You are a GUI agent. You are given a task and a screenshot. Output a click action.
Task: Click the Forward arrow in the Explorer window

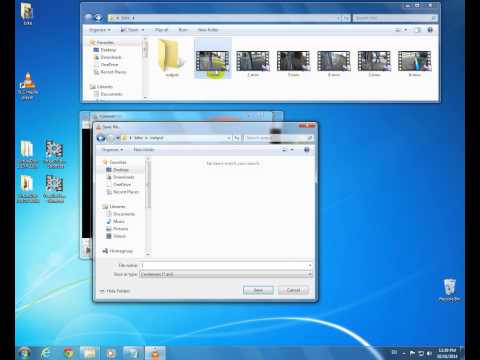click(x=99, y=18)
